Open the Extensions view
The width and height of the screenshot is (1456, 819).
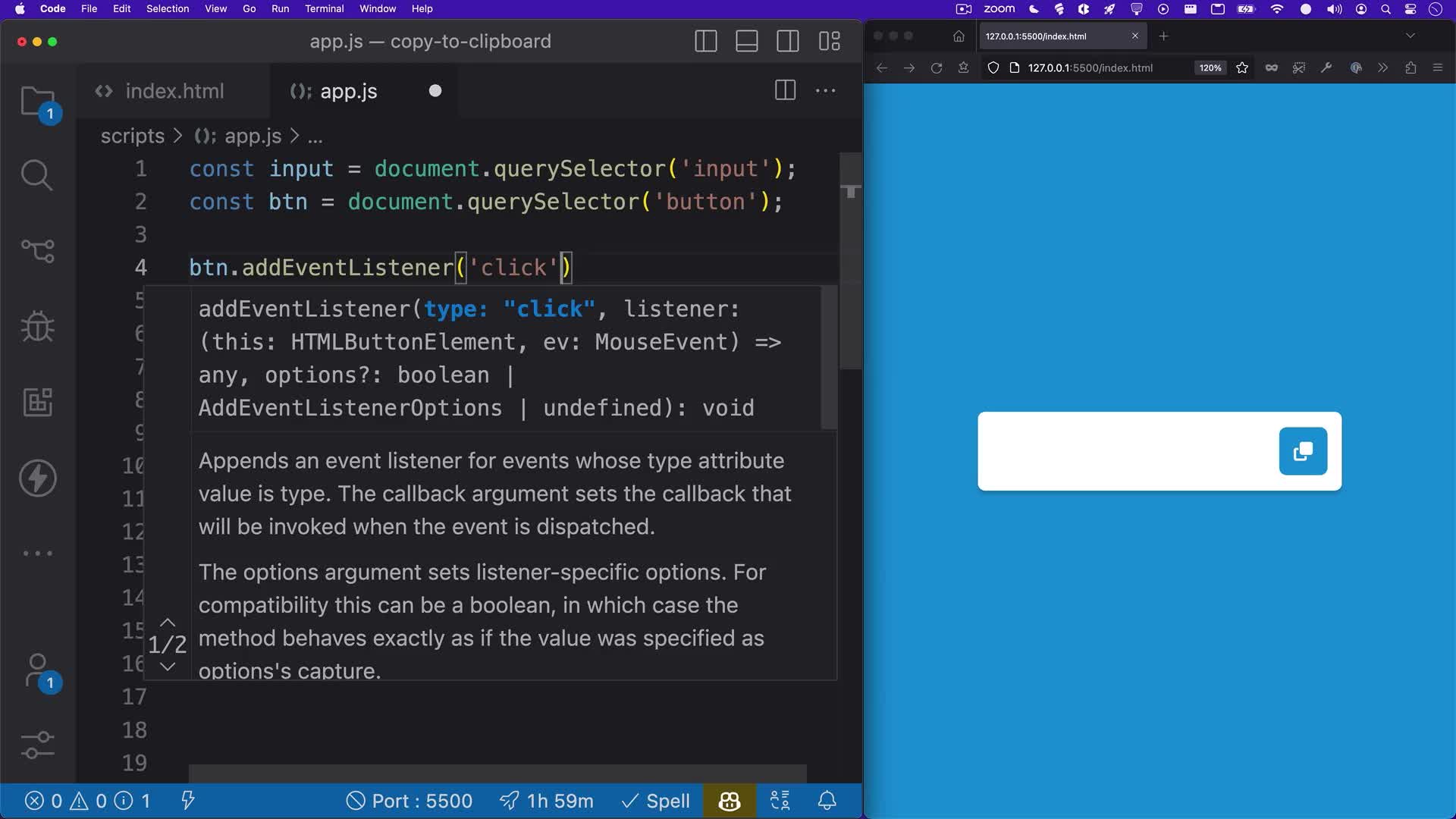37,402
